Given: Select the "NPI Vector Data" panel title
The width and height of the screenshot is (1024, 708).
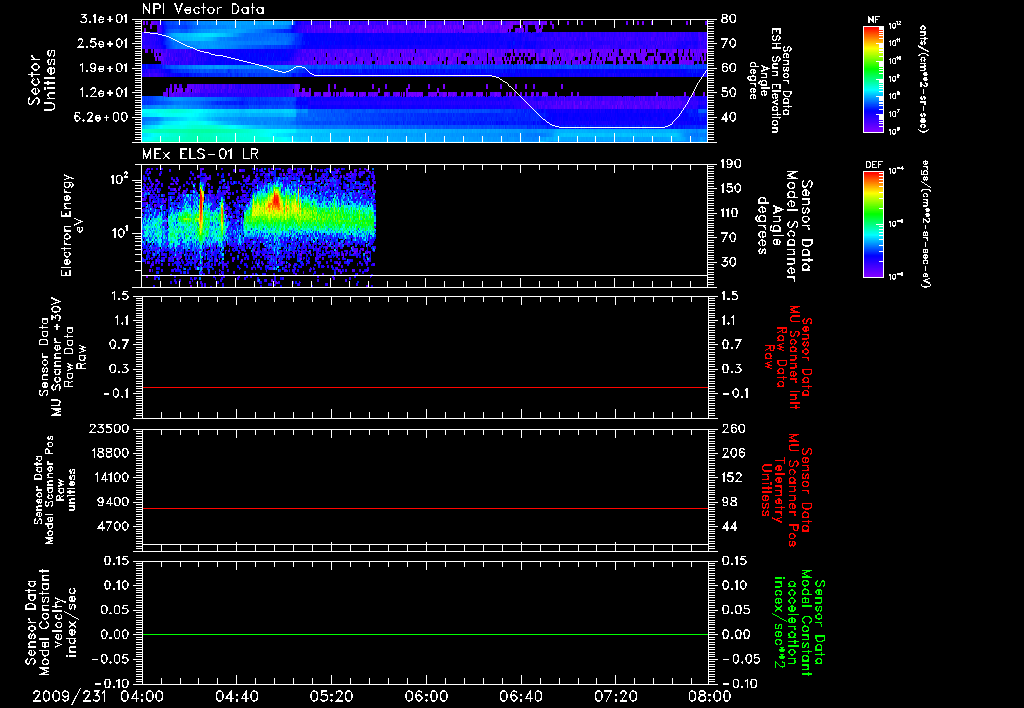Looking at the screenshot, I should pos(203,9).
